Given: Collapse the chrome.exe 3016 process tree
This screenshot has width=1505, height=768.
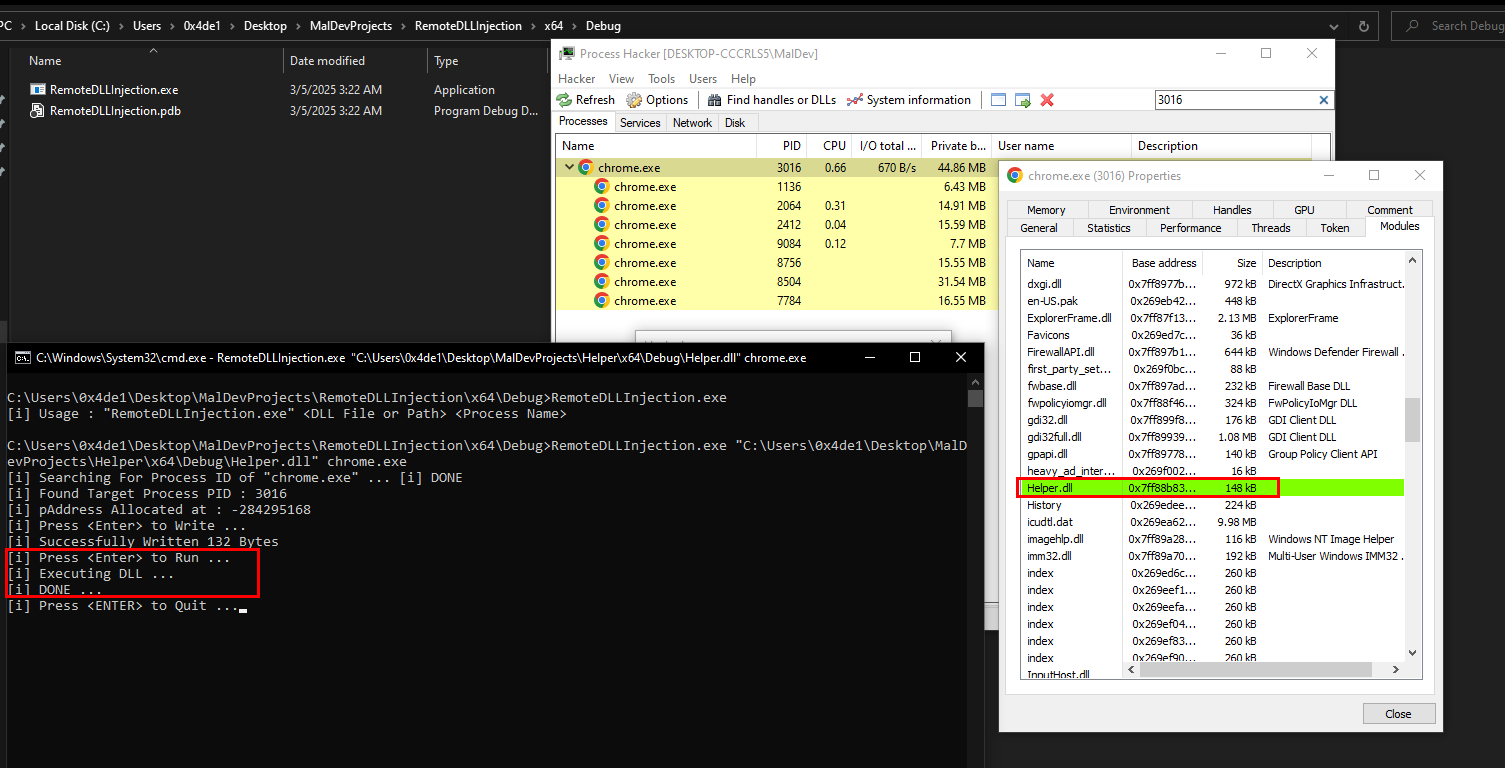Looking at the screenshot, I should [569, 167].
